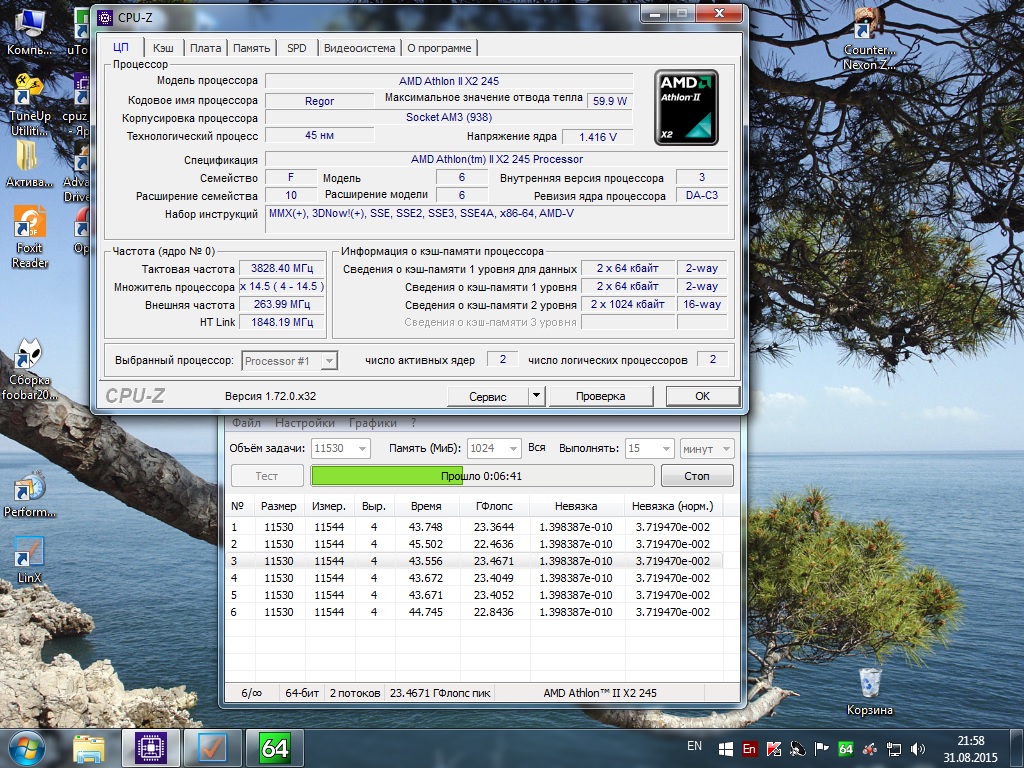Click the red En tray icon
This screenshot has height=768, width=1024.
[x=749, y=749]
